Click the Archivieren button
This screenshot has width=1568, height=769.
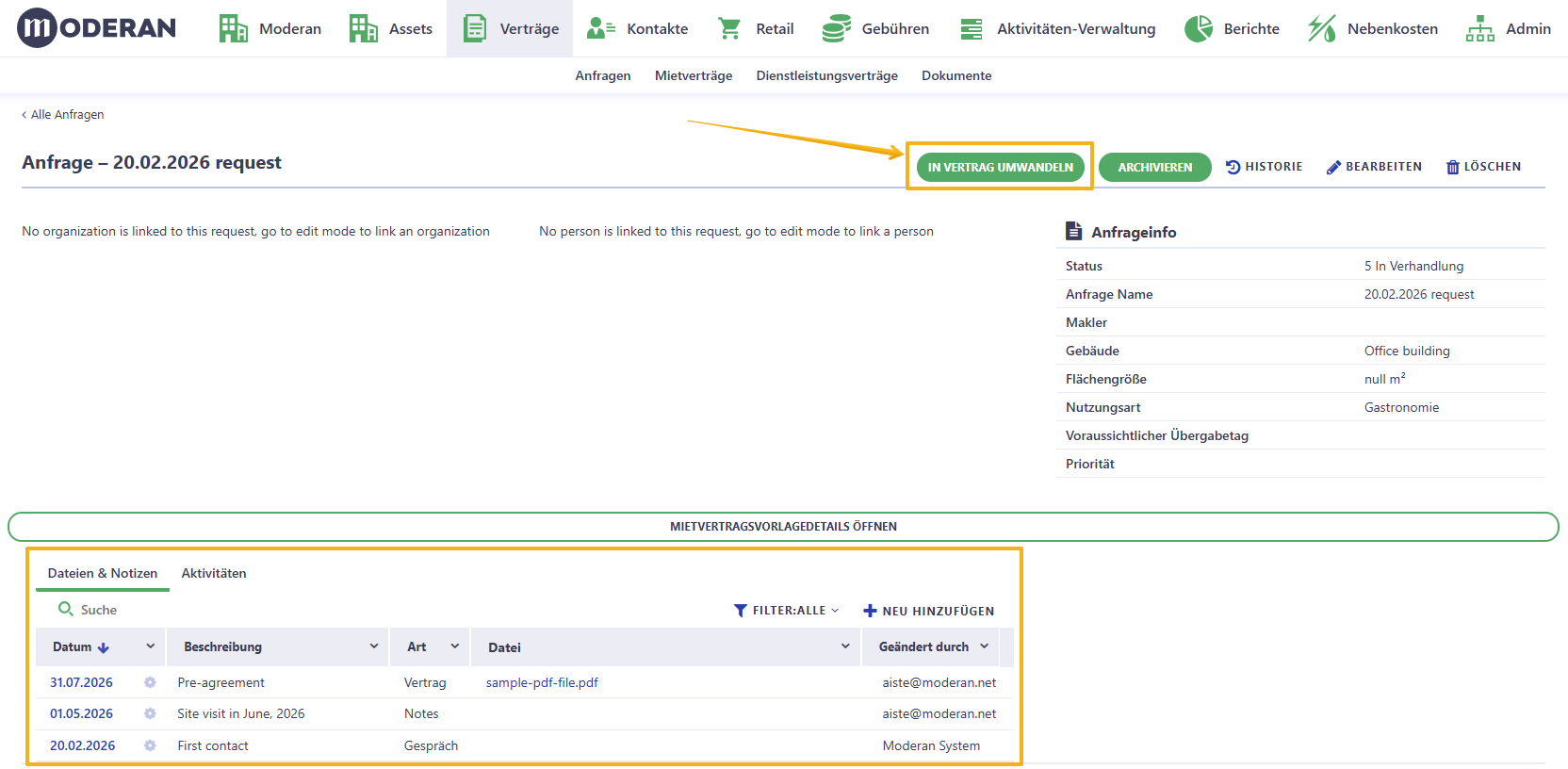[x=1155, y=167]
